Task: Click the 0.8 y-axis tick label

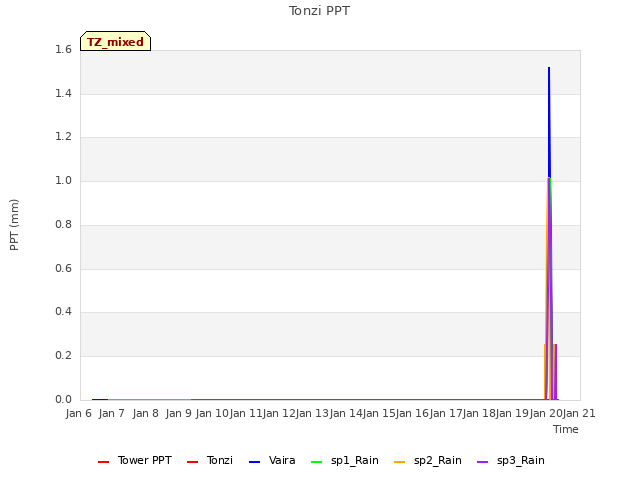Action: tap(63, 224)
